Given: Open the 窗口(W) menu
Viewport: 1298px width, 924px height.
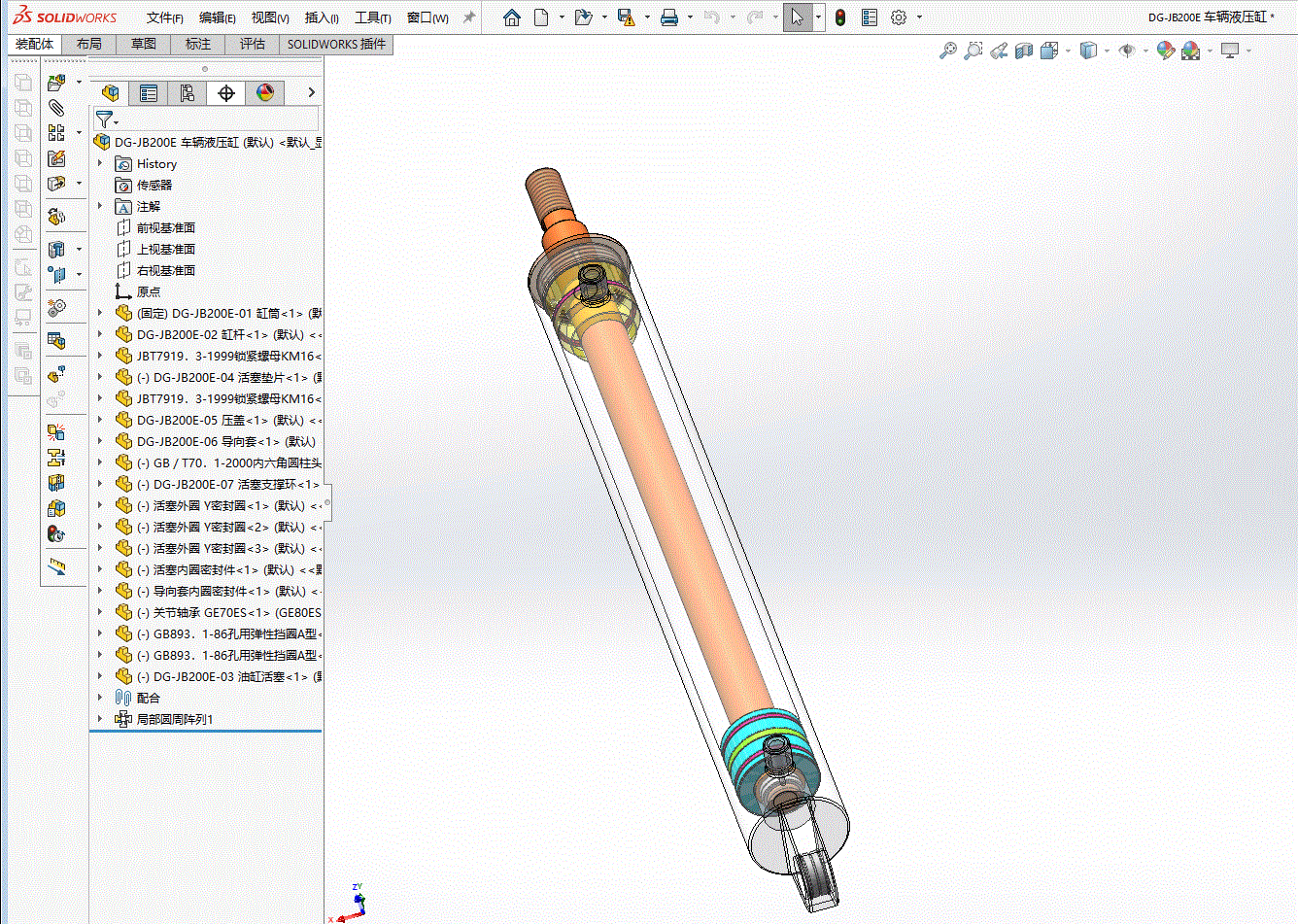Looking at the screenshot, I should click(x=427, y=17).
